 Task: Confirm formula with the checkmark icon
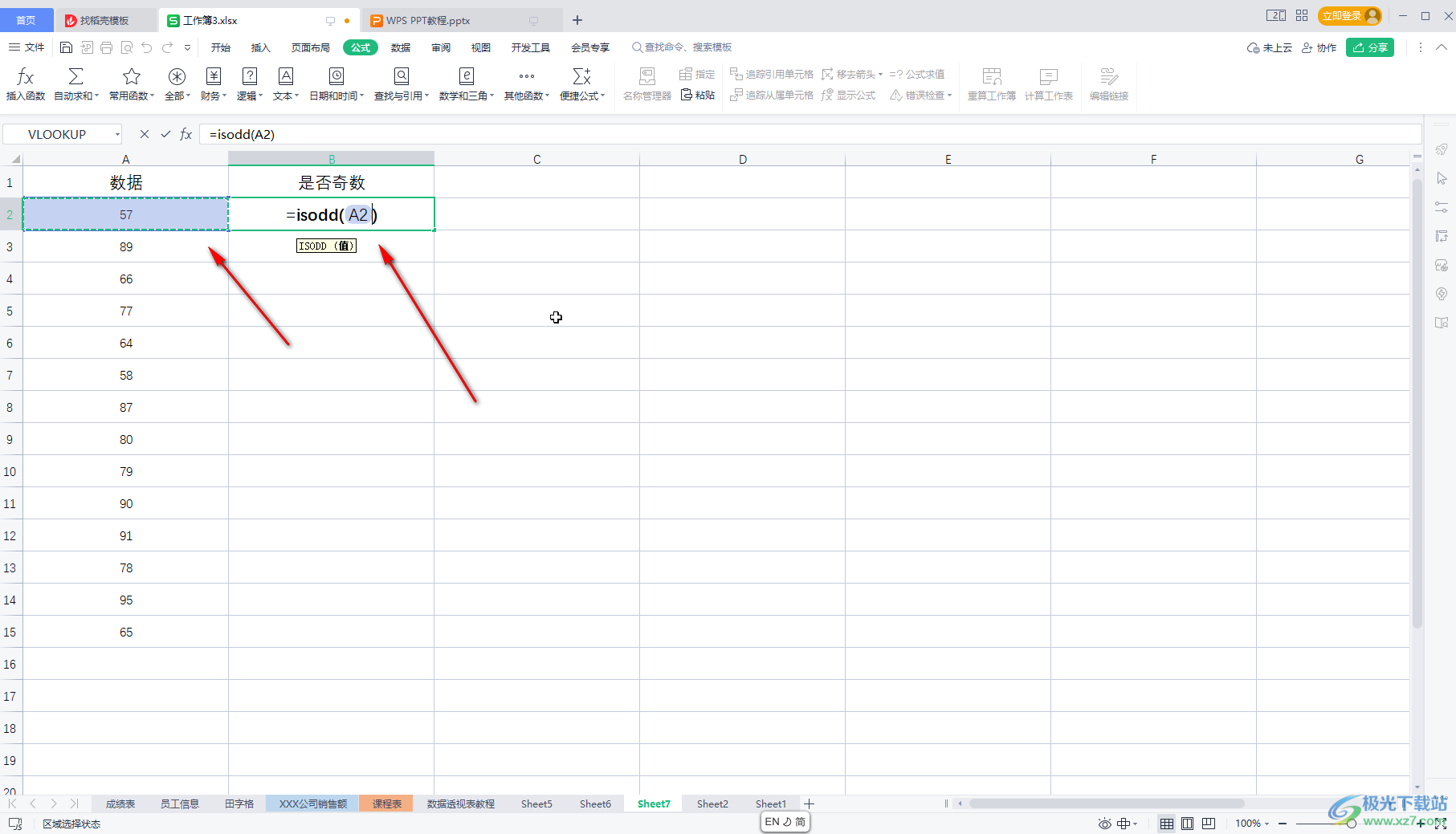[x=165, y=134]
